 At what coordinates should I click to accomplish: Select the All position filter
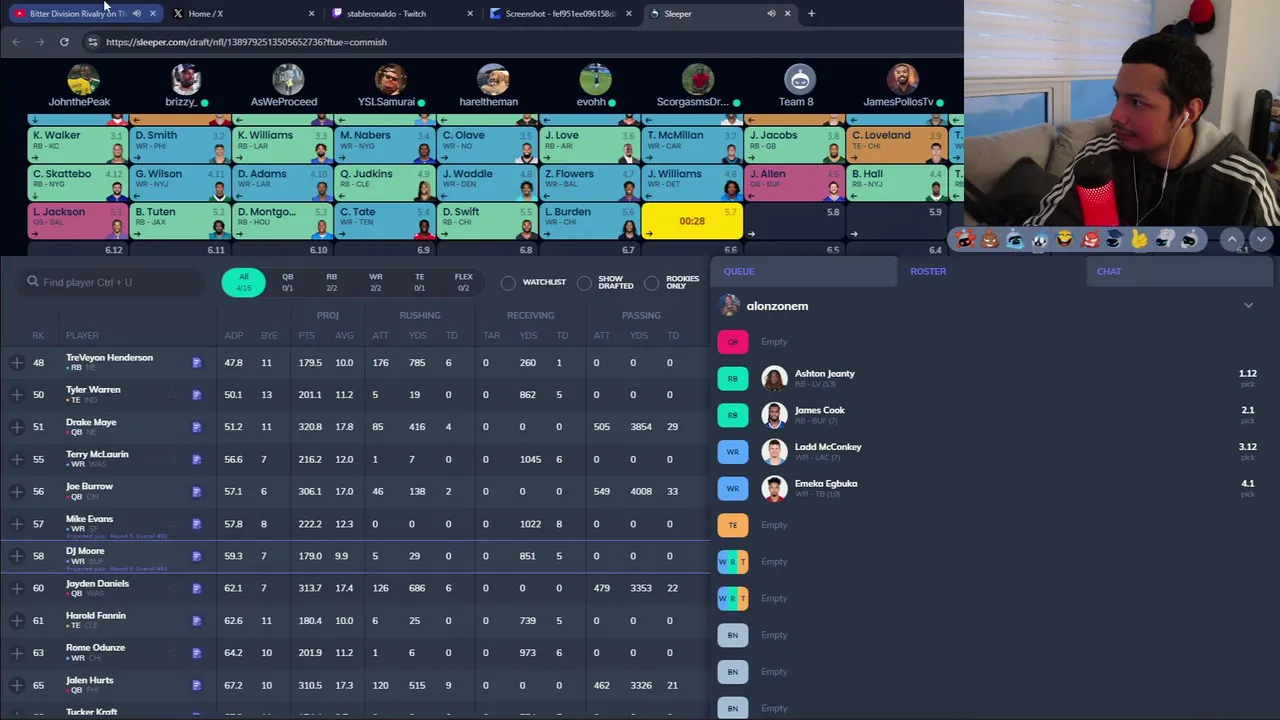pos(243,283)
